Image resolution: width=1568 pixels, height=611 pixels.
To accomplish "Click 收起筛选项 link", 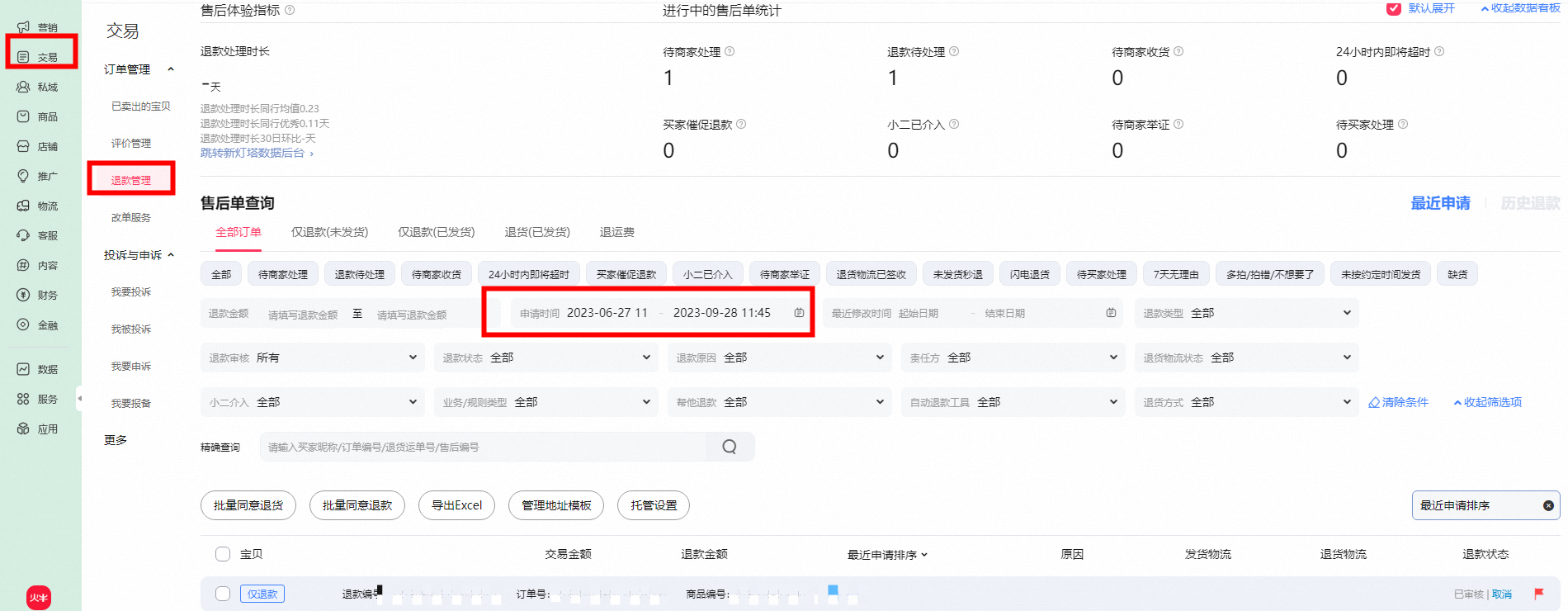I will click(1487, 402).
